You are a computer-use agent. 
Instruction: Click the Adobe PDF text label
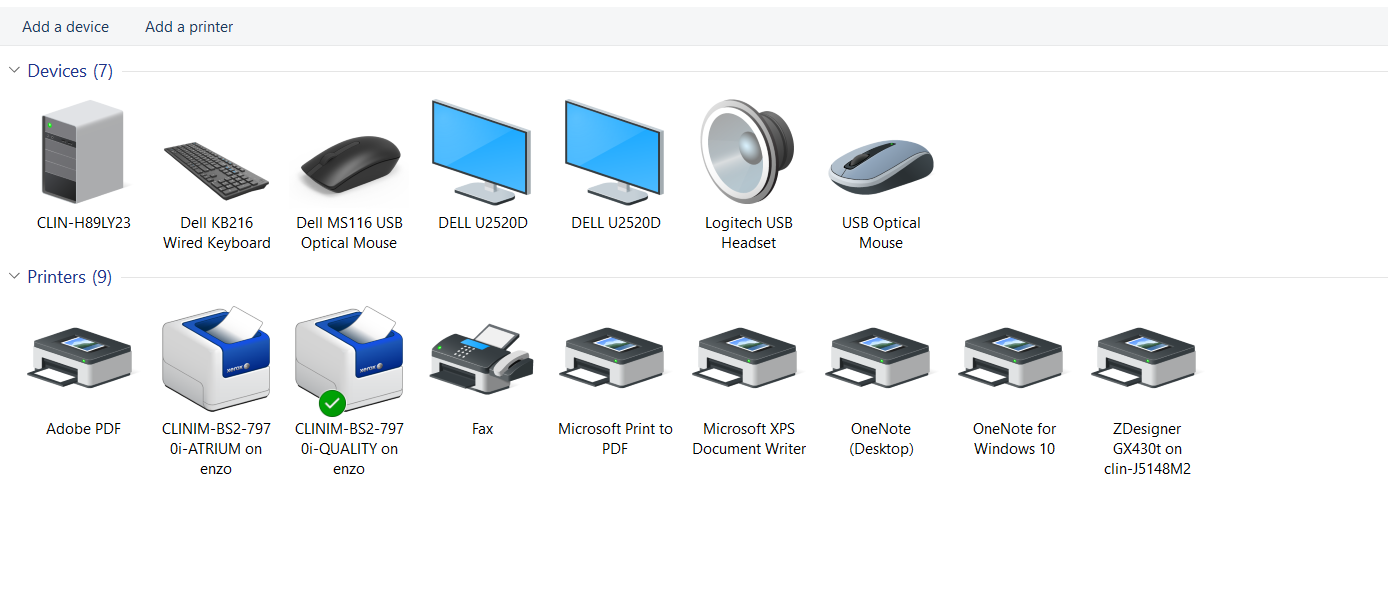pos(84,429)
